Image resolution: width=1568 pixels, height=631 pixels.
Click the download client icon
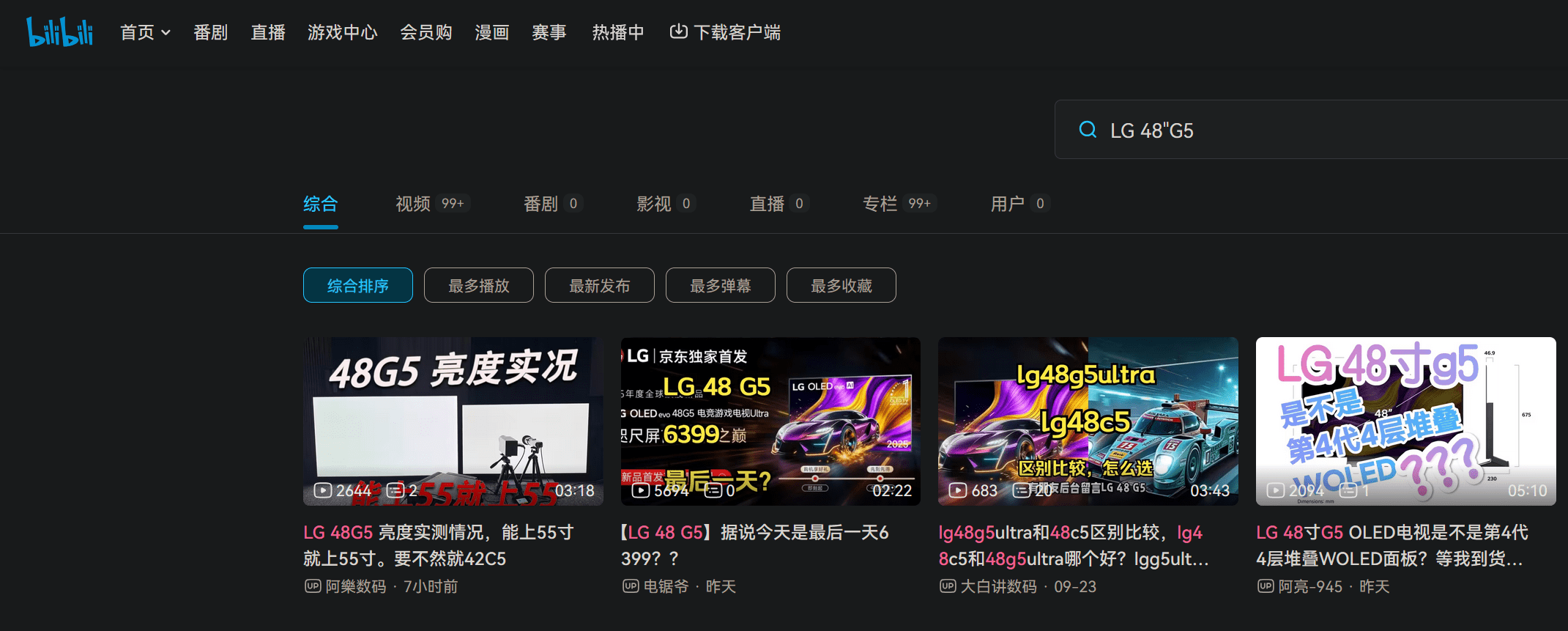(x=678, y=32)
